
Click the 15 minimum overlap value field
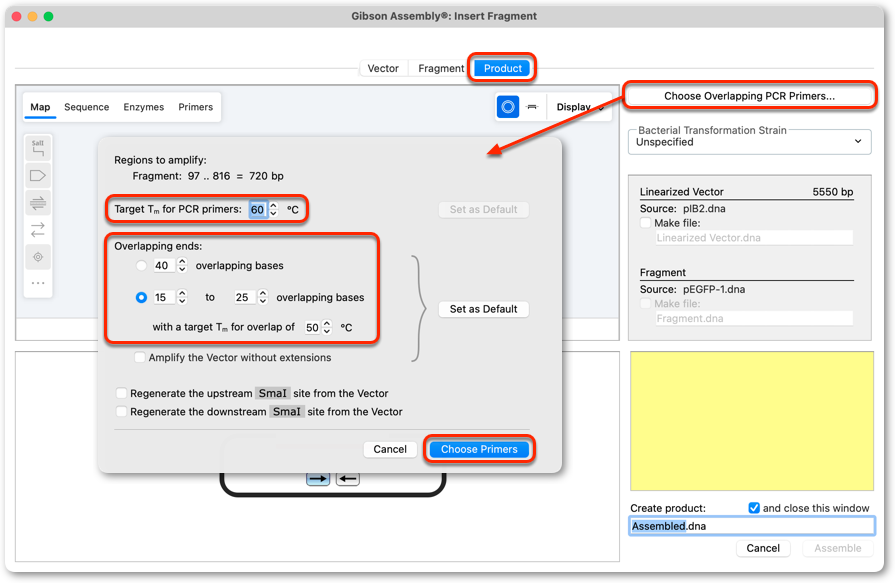pos(163,297)
